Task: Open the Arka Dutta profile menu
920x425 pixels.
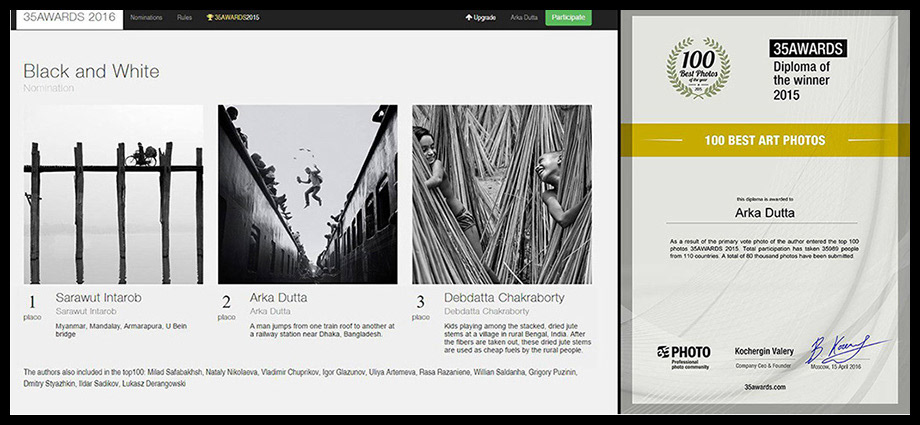Action: coord(523,18)
